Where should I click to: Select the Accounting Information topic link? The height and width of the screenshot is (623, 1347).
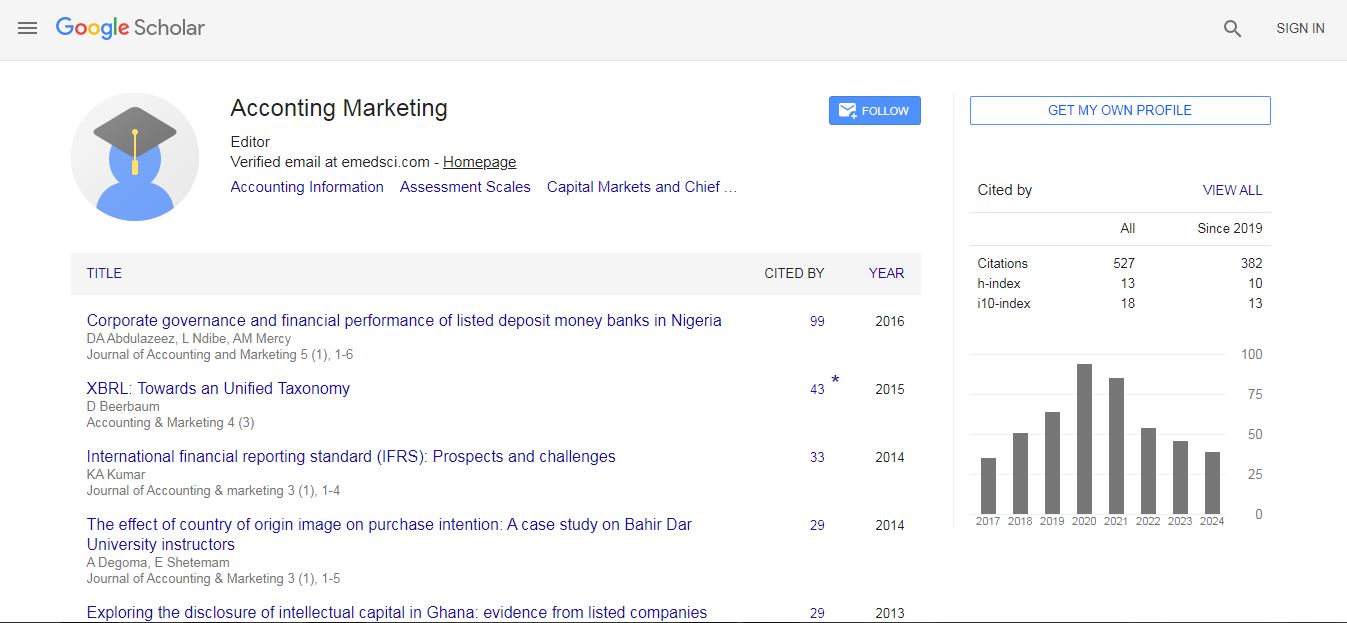[307, 187]
